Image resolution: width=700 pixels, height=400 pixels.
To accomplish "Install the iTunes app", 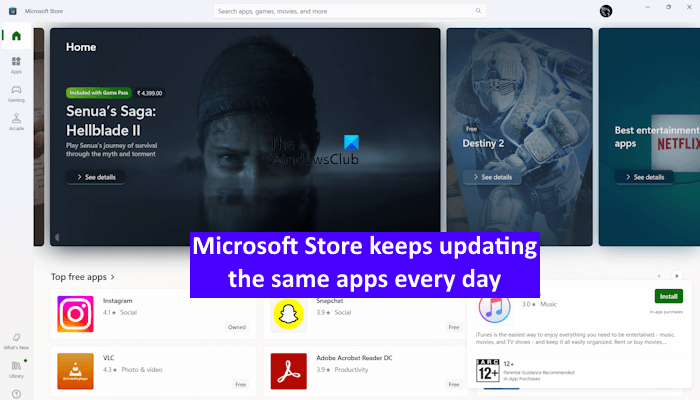I will click(668, 296).
